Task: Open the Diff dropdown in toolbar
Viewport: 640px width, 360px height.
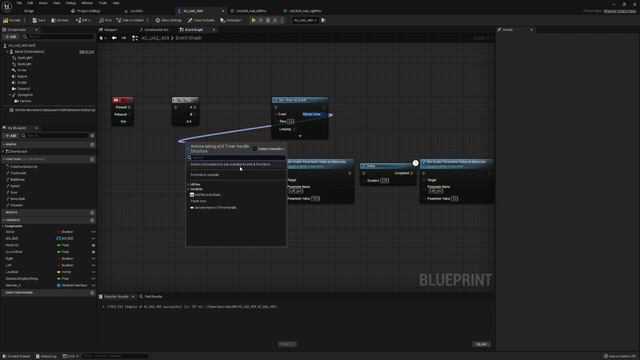Action: click(x=83, y=20)
